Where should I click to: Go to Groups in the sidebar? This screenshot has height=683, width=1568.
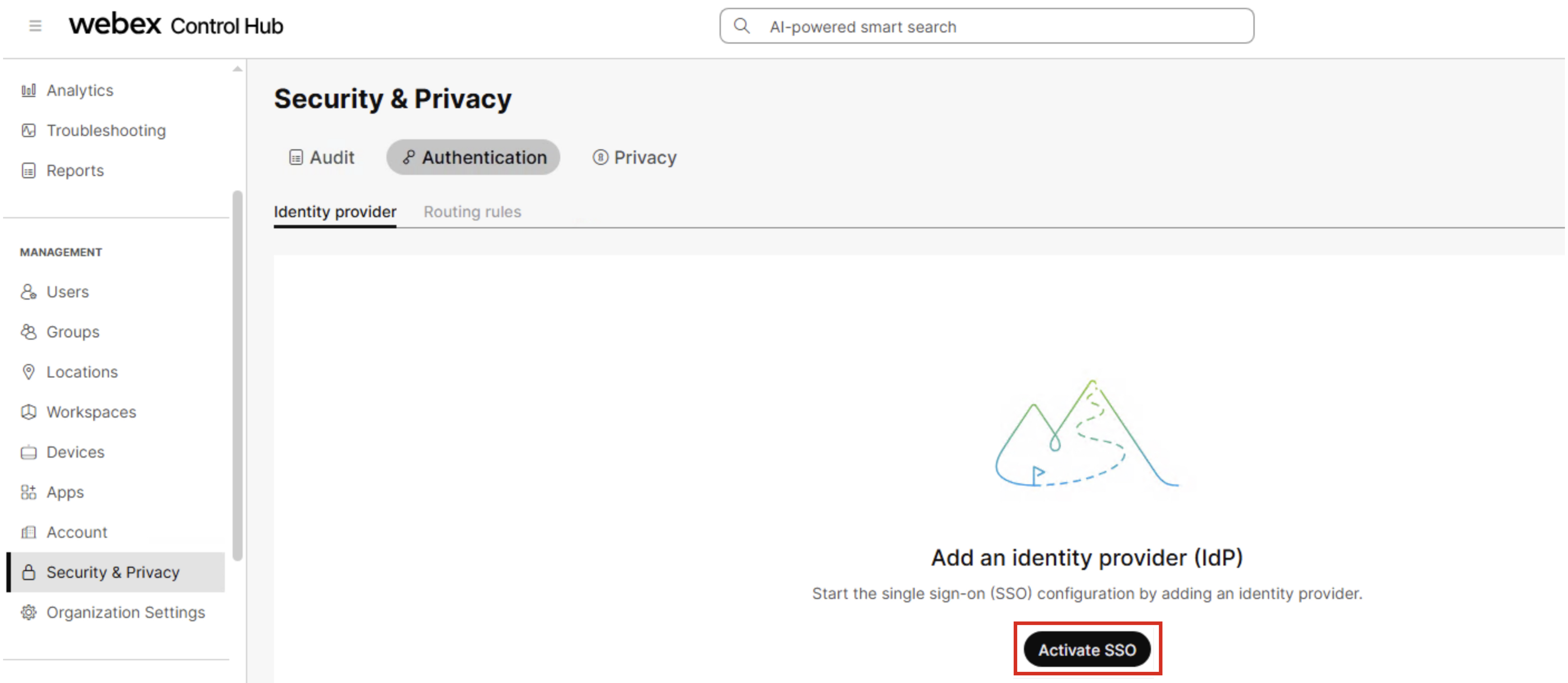pos(72,332)
